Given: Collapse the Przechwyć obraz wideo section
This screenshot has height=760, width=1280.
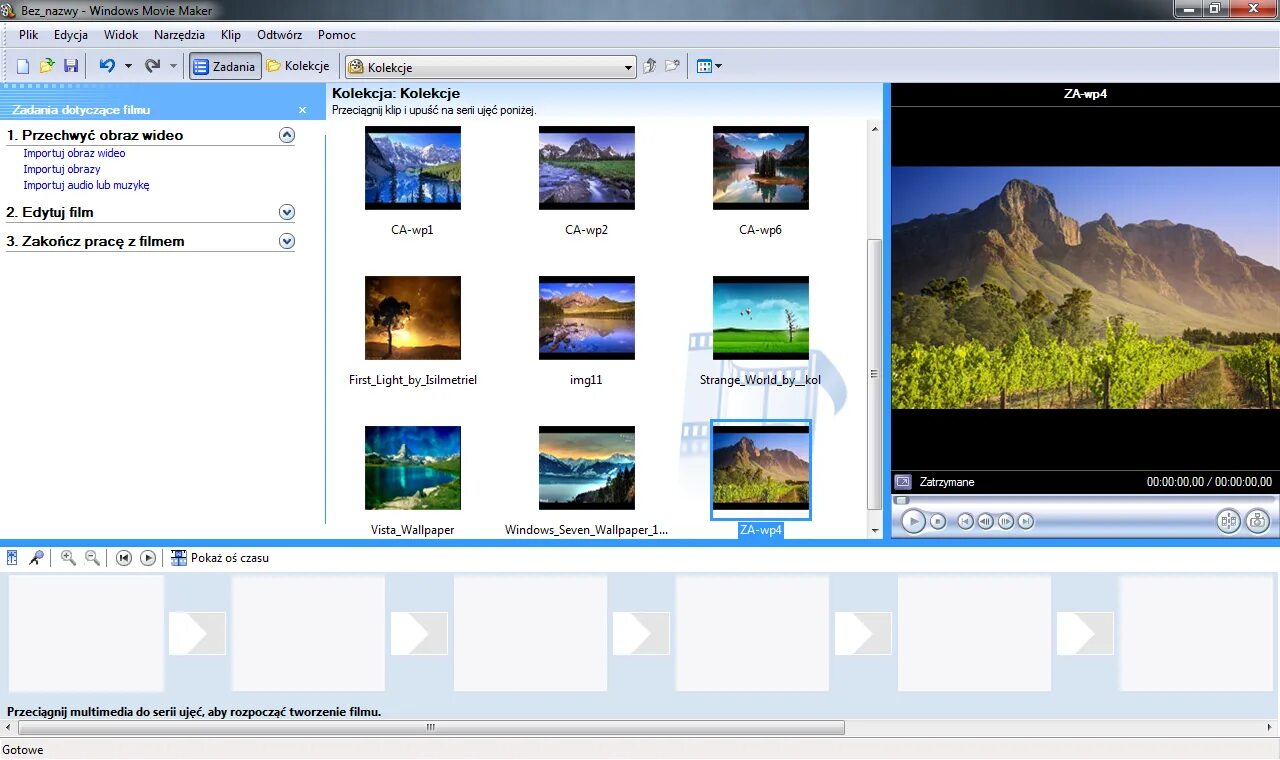Looking at the screenshot, I should coord(287,134).
